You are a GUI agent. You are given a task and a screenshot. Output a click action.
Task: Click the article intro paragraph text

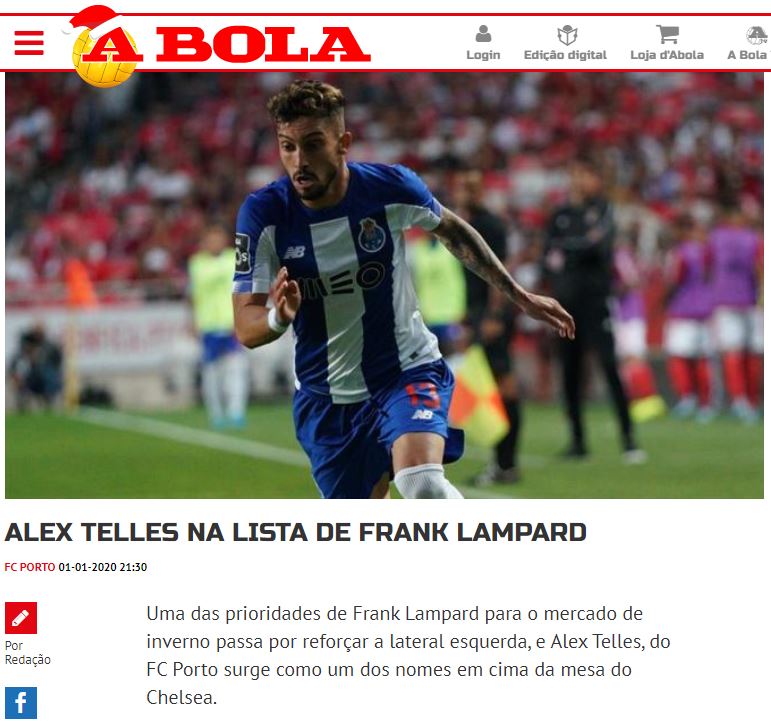[408, 656]
